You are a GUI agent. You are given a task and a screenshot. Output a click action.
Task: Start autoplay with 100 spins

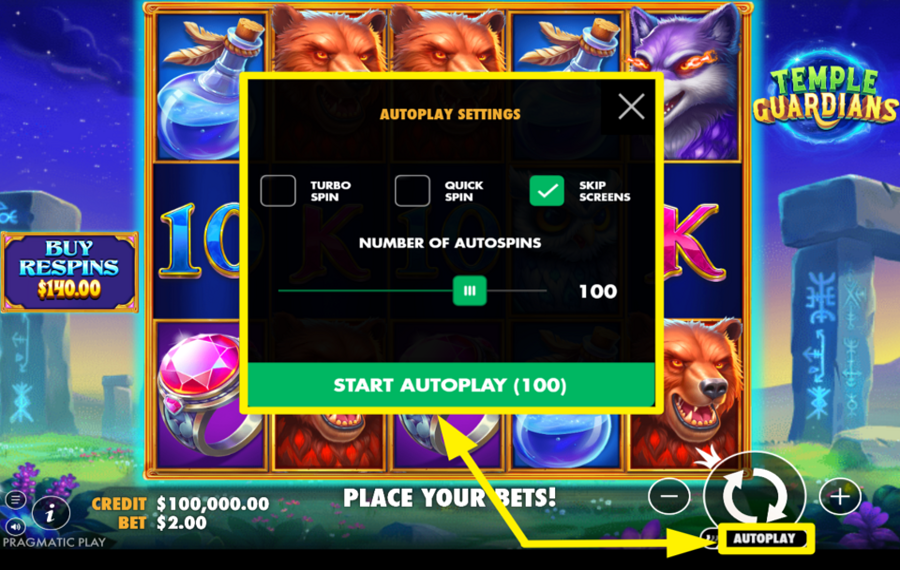click(x=451, y=385)
